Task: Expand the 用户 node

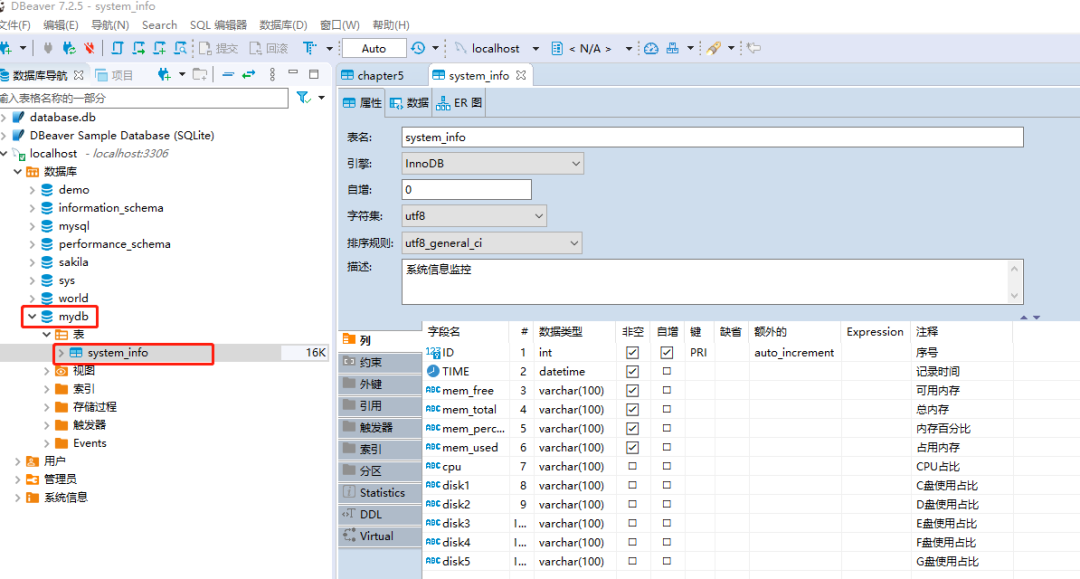Action: 17,461
